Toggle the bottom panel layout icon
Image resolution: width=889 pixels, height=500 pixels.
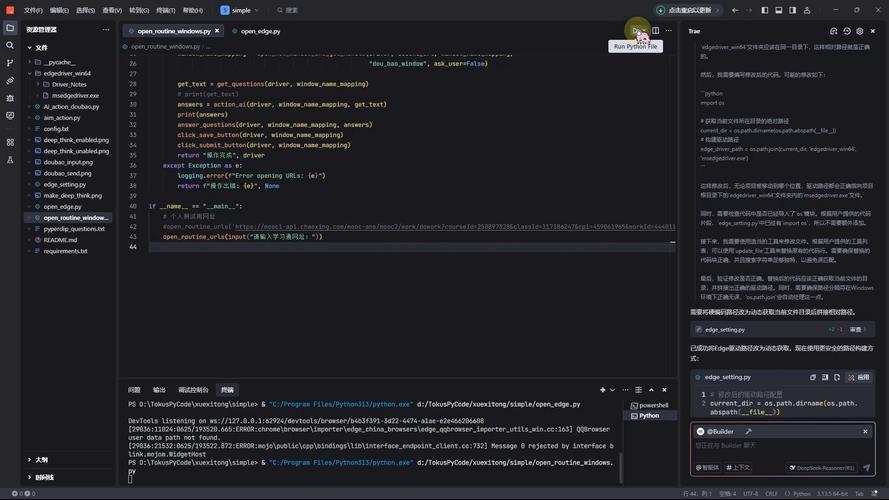point(778,10)
